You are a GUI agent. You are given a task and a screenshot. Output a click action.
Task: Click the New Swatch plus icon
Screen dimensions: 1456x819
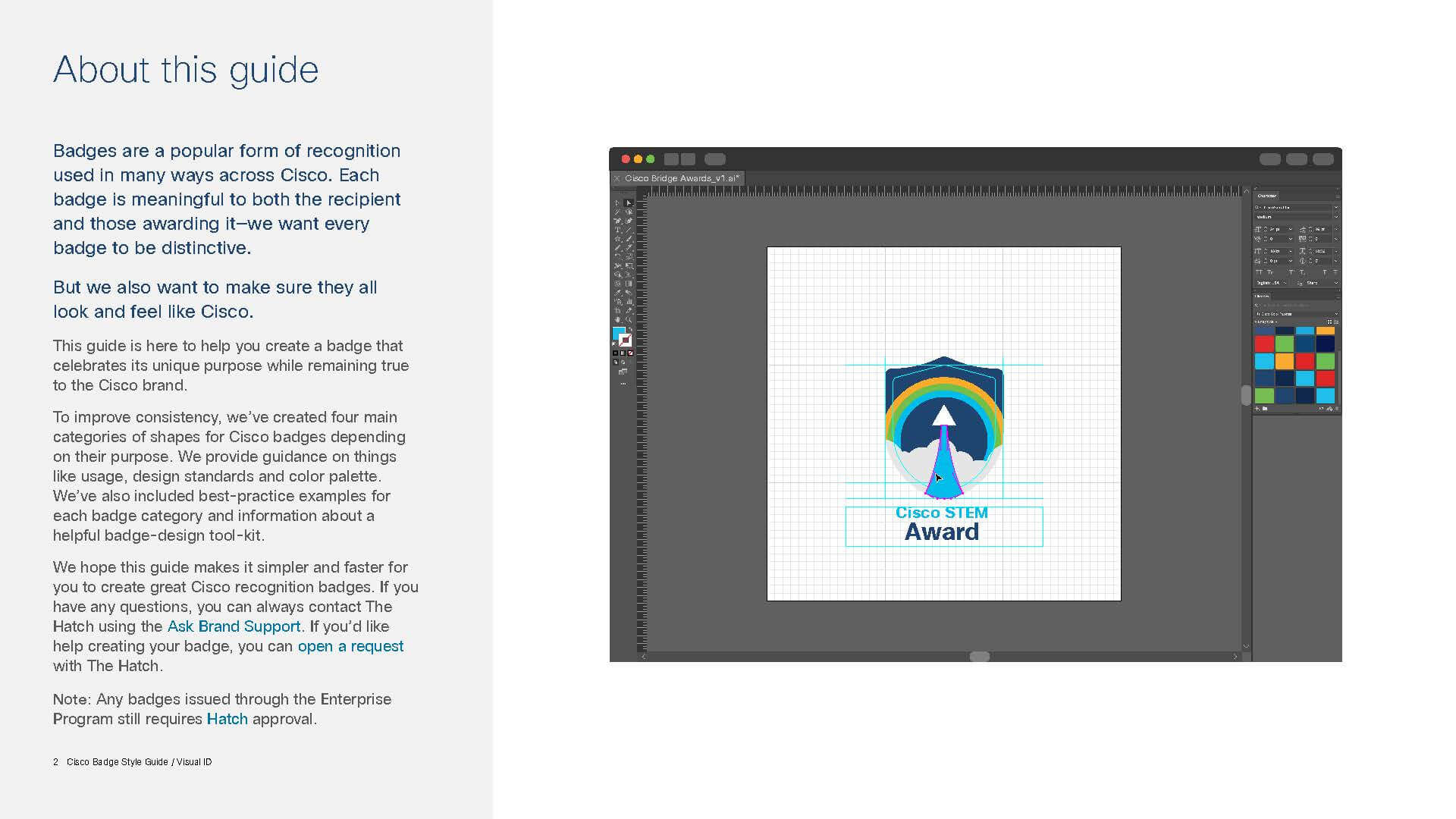coord(1257,409)
